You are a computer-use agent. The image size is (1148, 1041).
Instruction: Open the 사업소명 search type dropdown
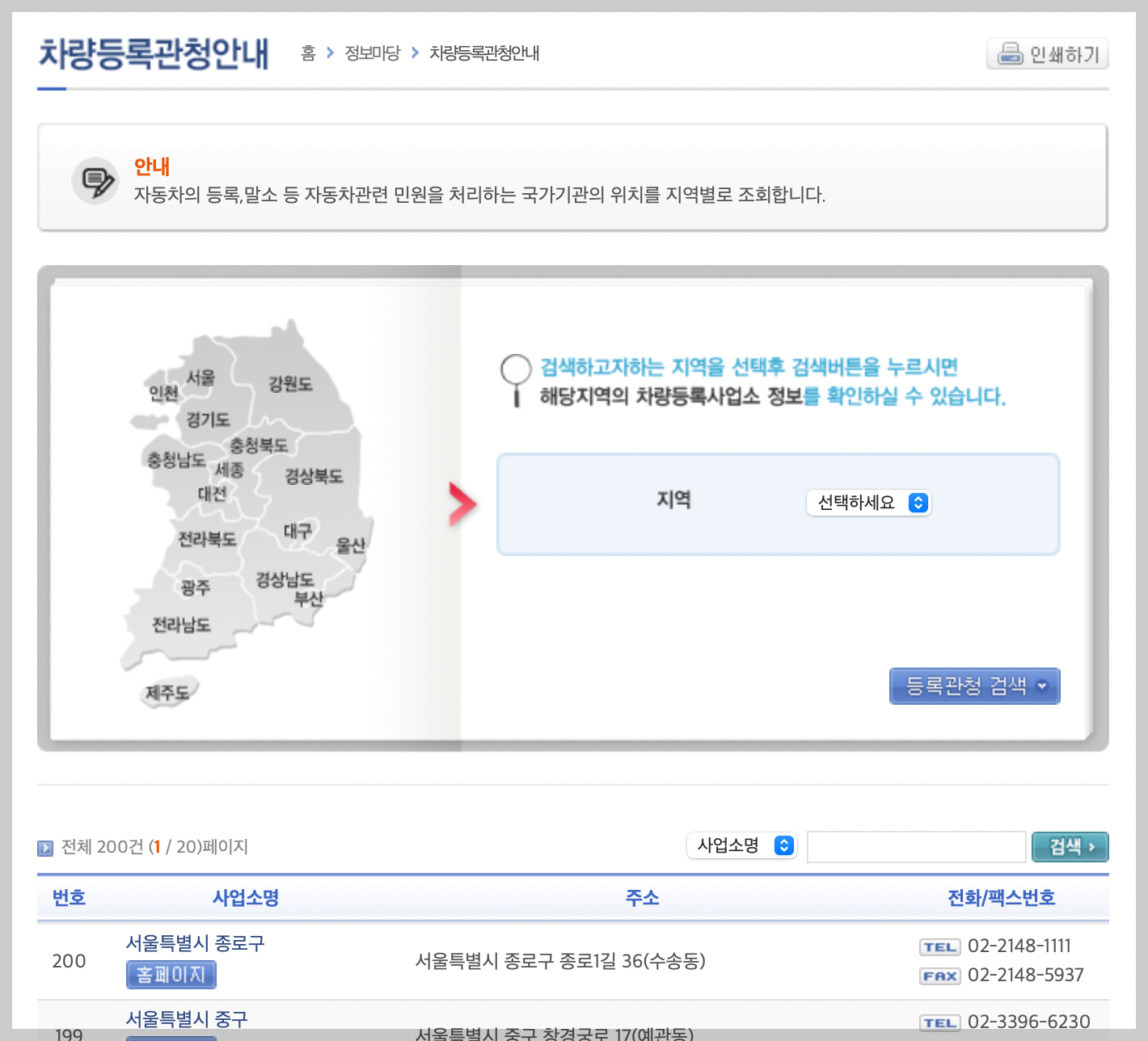(x=742, y=845)
